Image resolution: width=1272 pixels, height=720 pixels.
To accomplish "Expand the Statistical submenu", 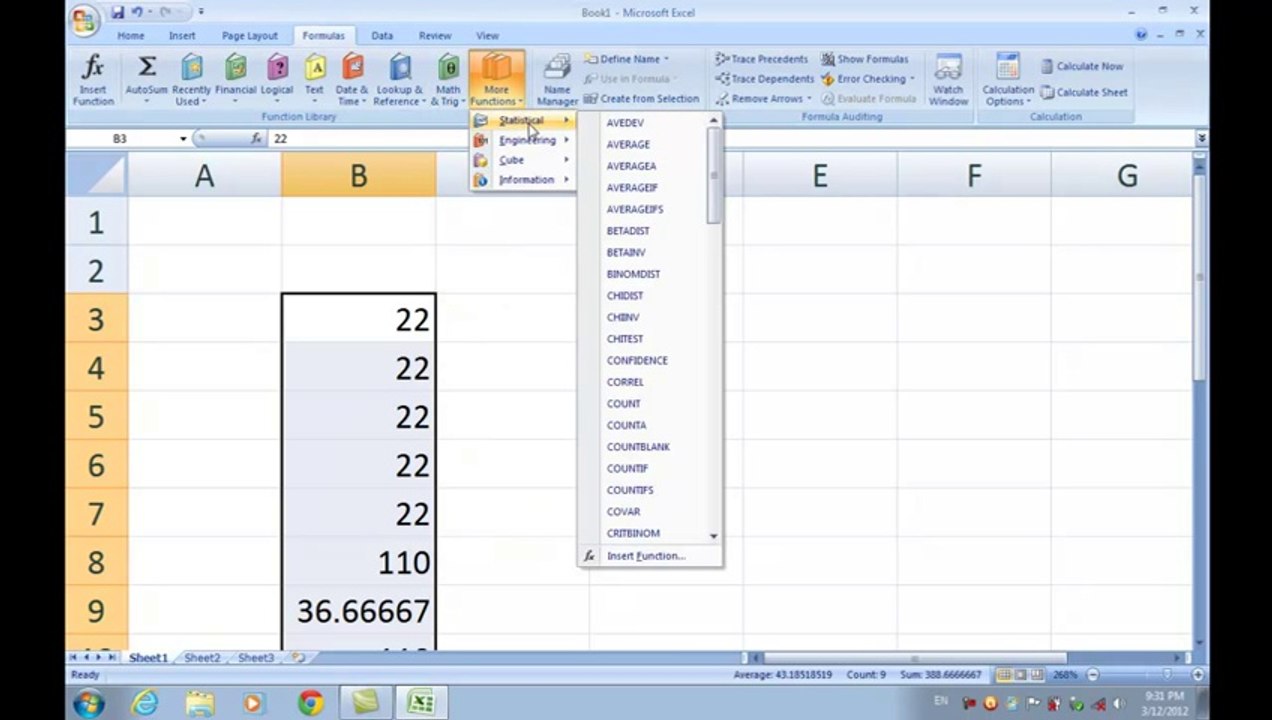I will 523,120.
